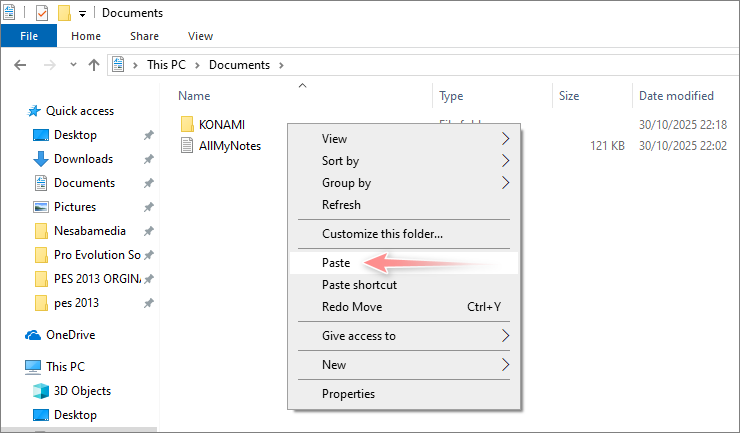The height and width of the screenshot is (433, 740).
Task: Click the Properties quick access toolbar icon
Action: coord(42,13)
